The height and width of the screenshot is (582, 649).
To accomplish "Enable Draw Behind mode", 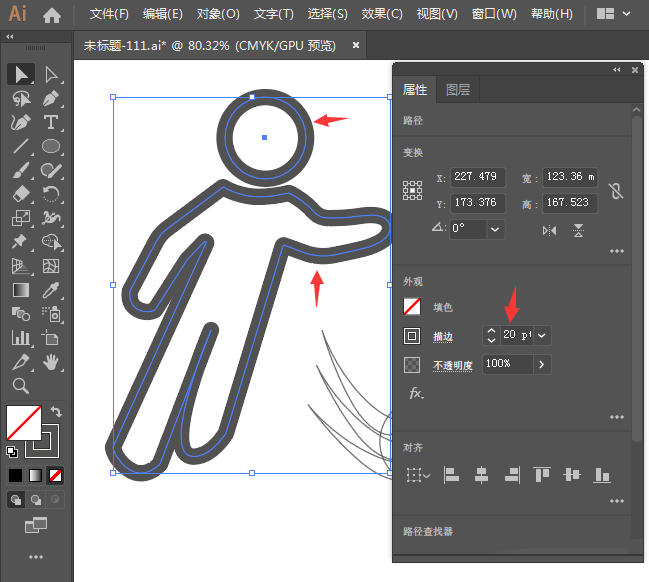I will pyautogui.click(x=36, y=500).
